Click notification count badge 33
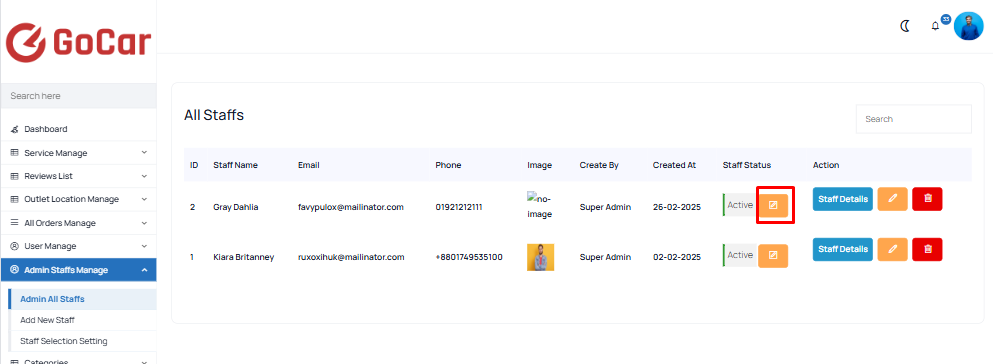Screen dimensions: 993x364 tap(946, 20)
